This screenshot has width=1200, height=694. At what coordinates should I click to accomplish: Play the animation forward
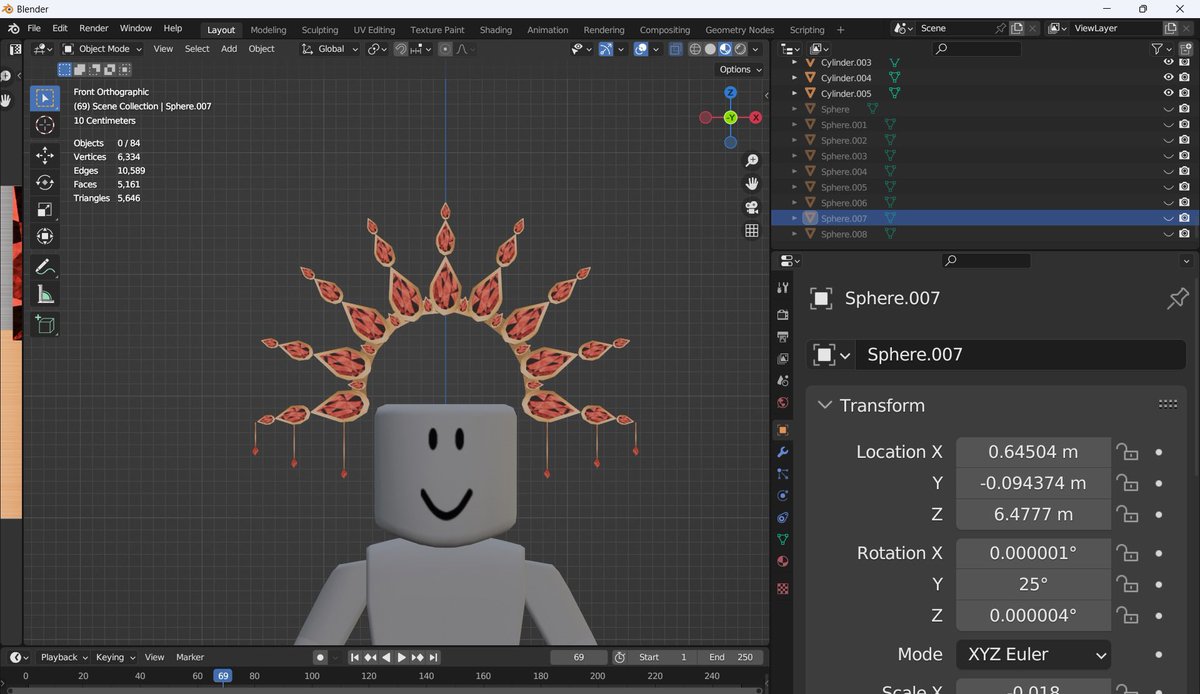click(x=402, y=658)
